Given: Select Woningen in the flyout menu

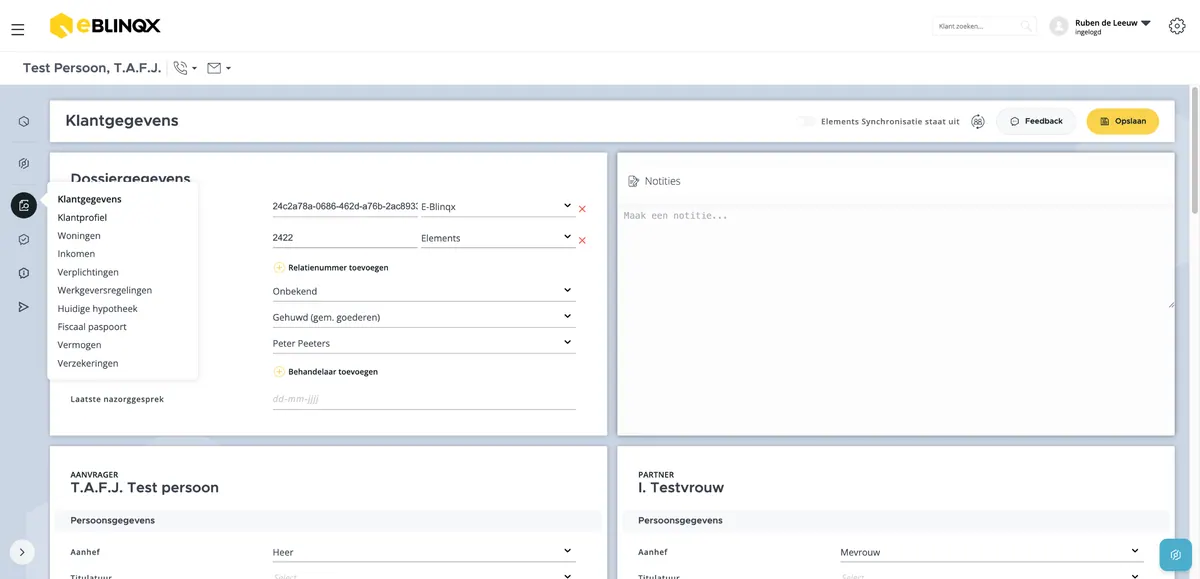Looking at the screenshot, I should click(x=79, y=235).
